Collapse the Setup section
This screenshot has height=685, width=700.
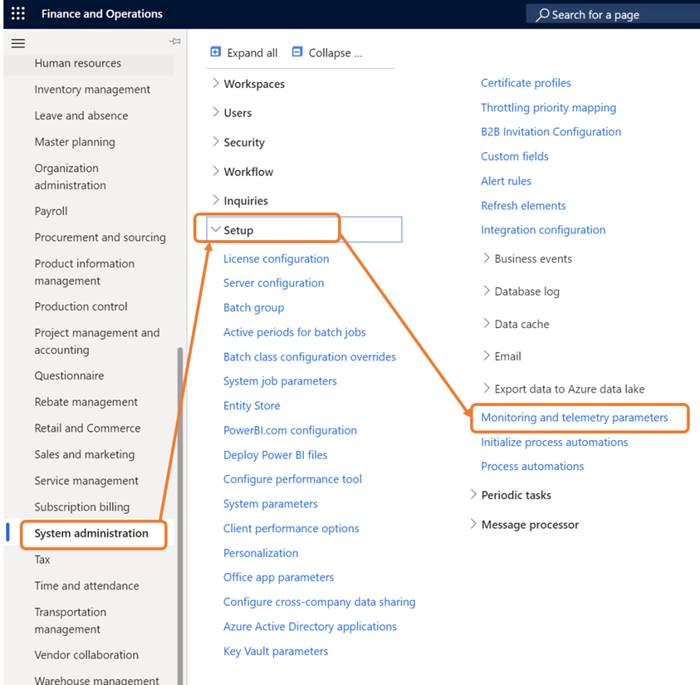point(216,230)
